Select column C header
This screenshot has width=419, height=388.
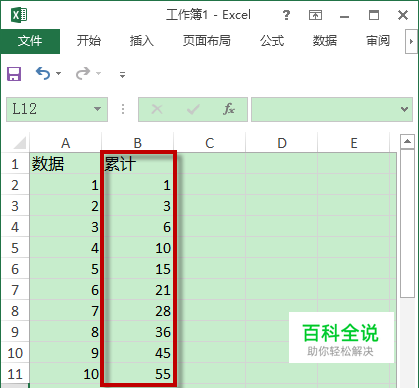[209, 143]
